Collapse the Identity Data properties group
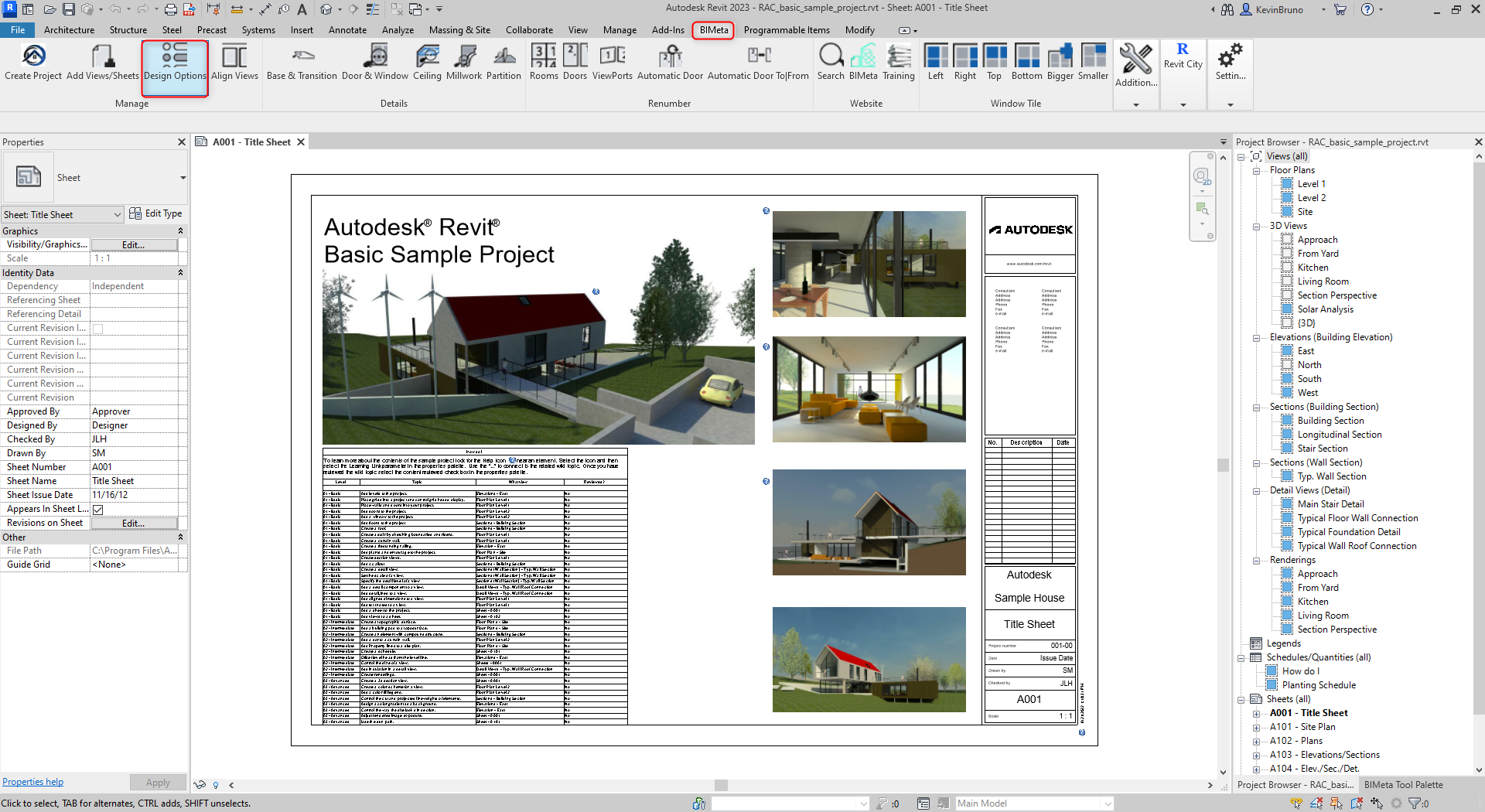This screenshot has width=1485, height=812. pyautogui.click(x=181, y=273)
